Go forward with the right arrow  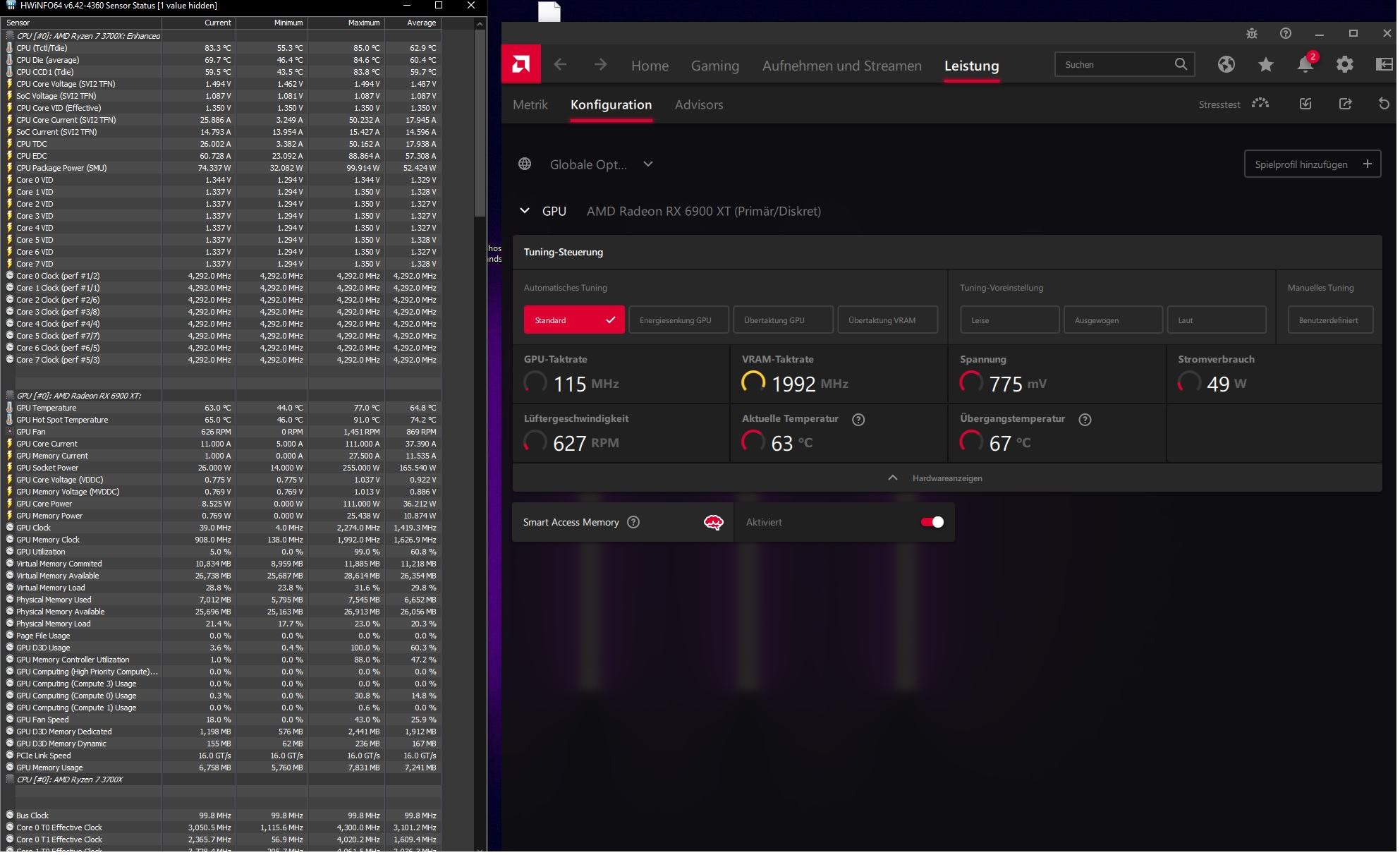click(x=601, y=65)
